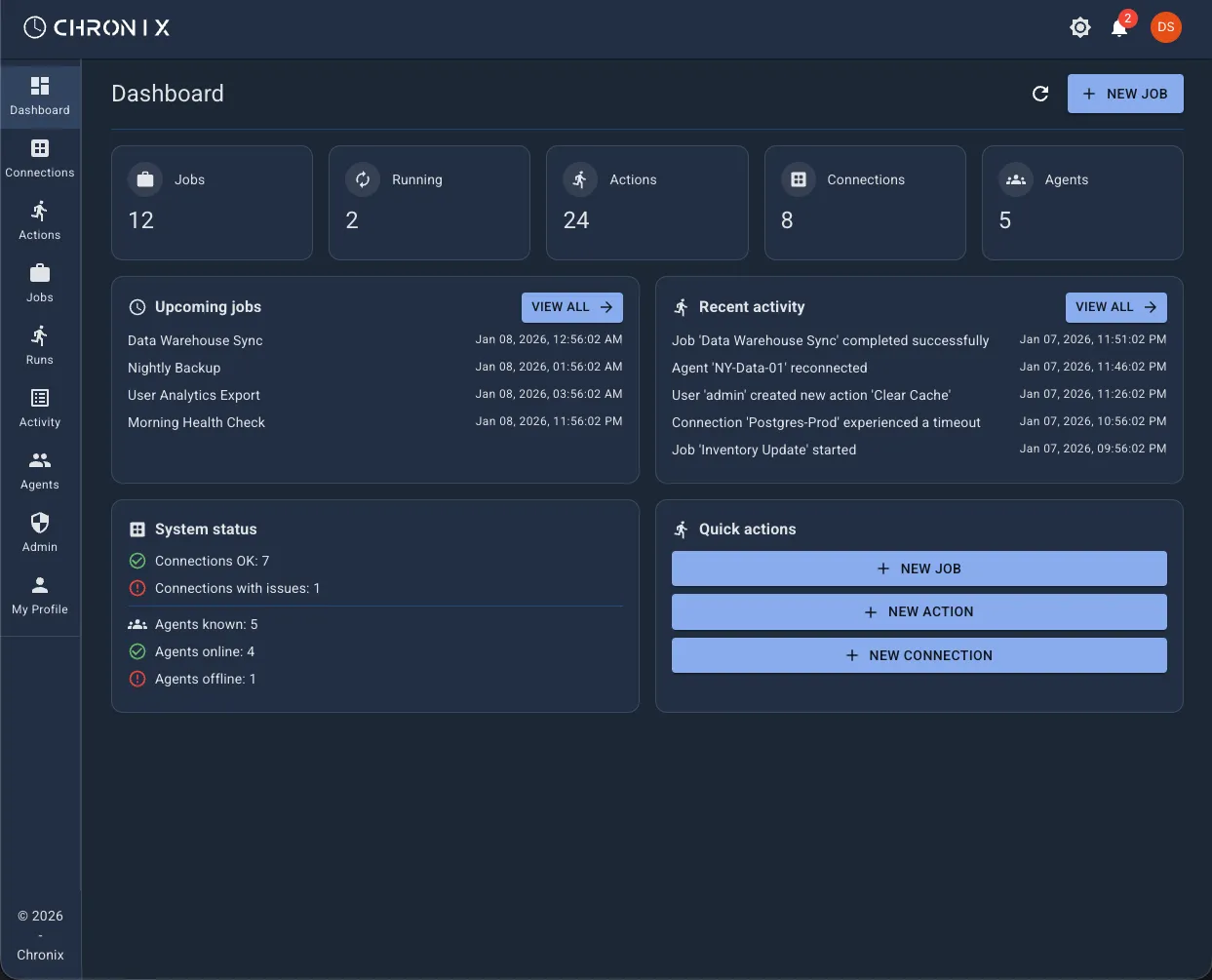Screen dimensions: 1212x980
Task: Click View All on Recent activity
Action: pyautogui.click(x=1115, y=307)
